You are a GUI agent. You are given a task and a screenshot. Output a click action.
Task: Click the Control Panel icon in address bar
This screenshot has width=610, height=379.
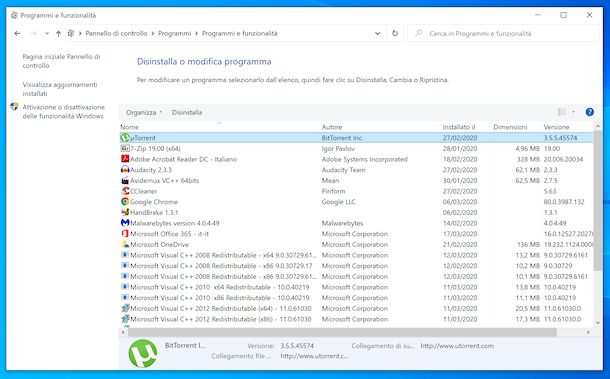point(70,33)
